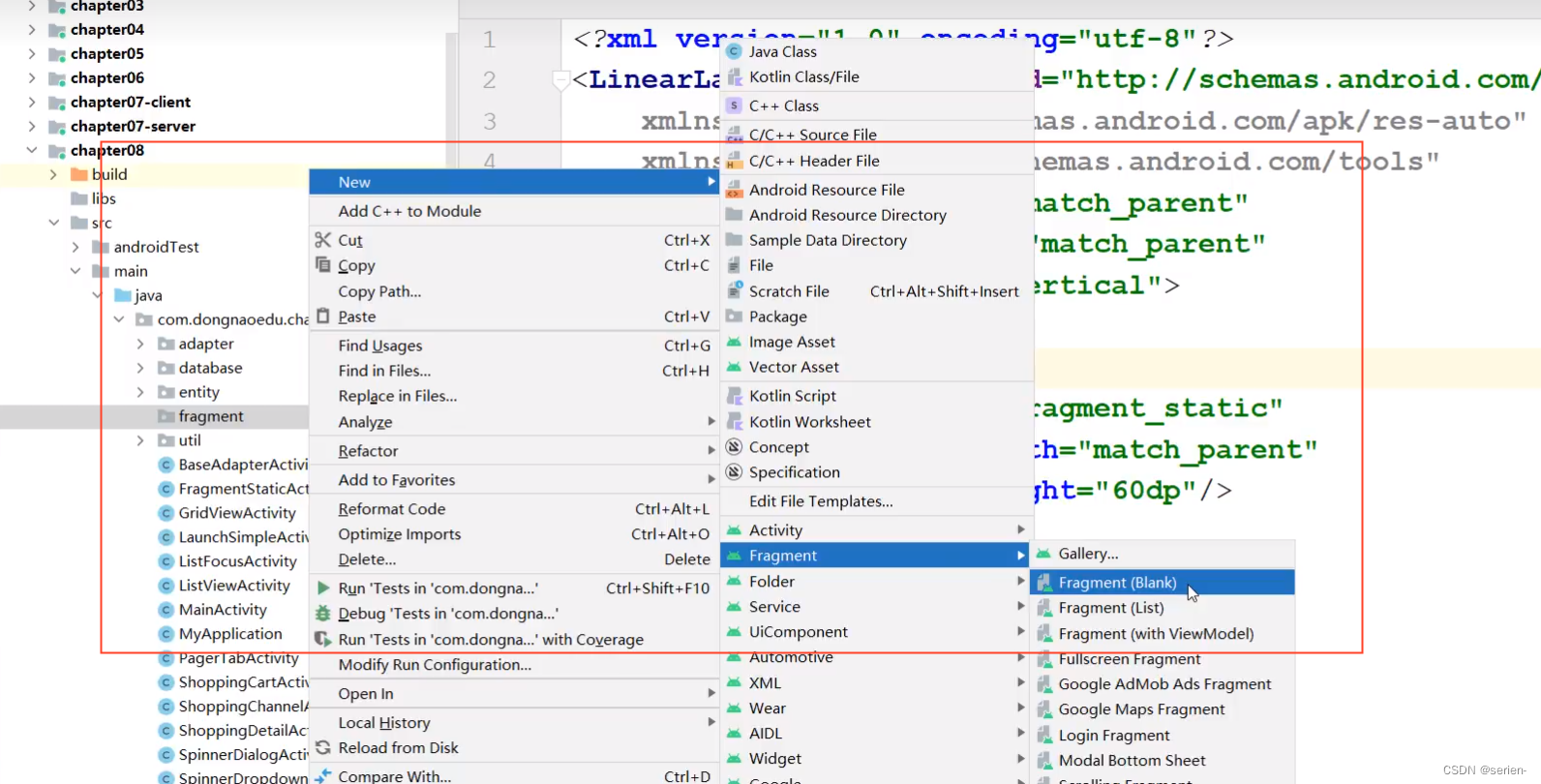Select MyApplication in project tree

pyautogui.click(x=230, y=634)
